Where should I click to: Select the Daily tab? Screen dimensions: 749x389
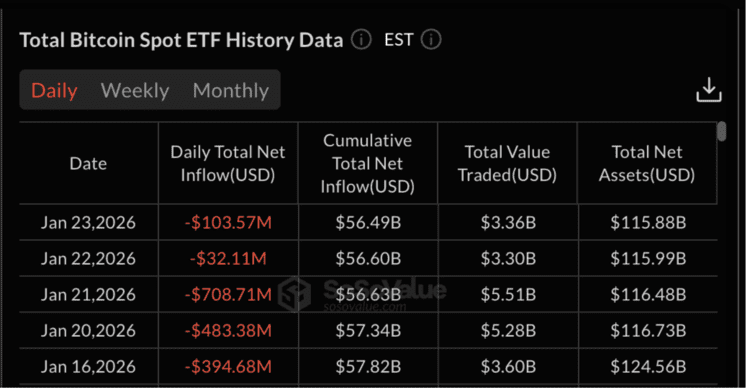pos(54,90)
